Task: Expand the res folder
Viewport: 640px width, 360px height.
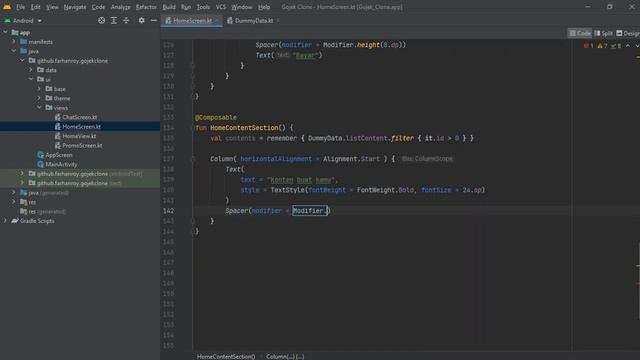Action: tap(14, 202)
